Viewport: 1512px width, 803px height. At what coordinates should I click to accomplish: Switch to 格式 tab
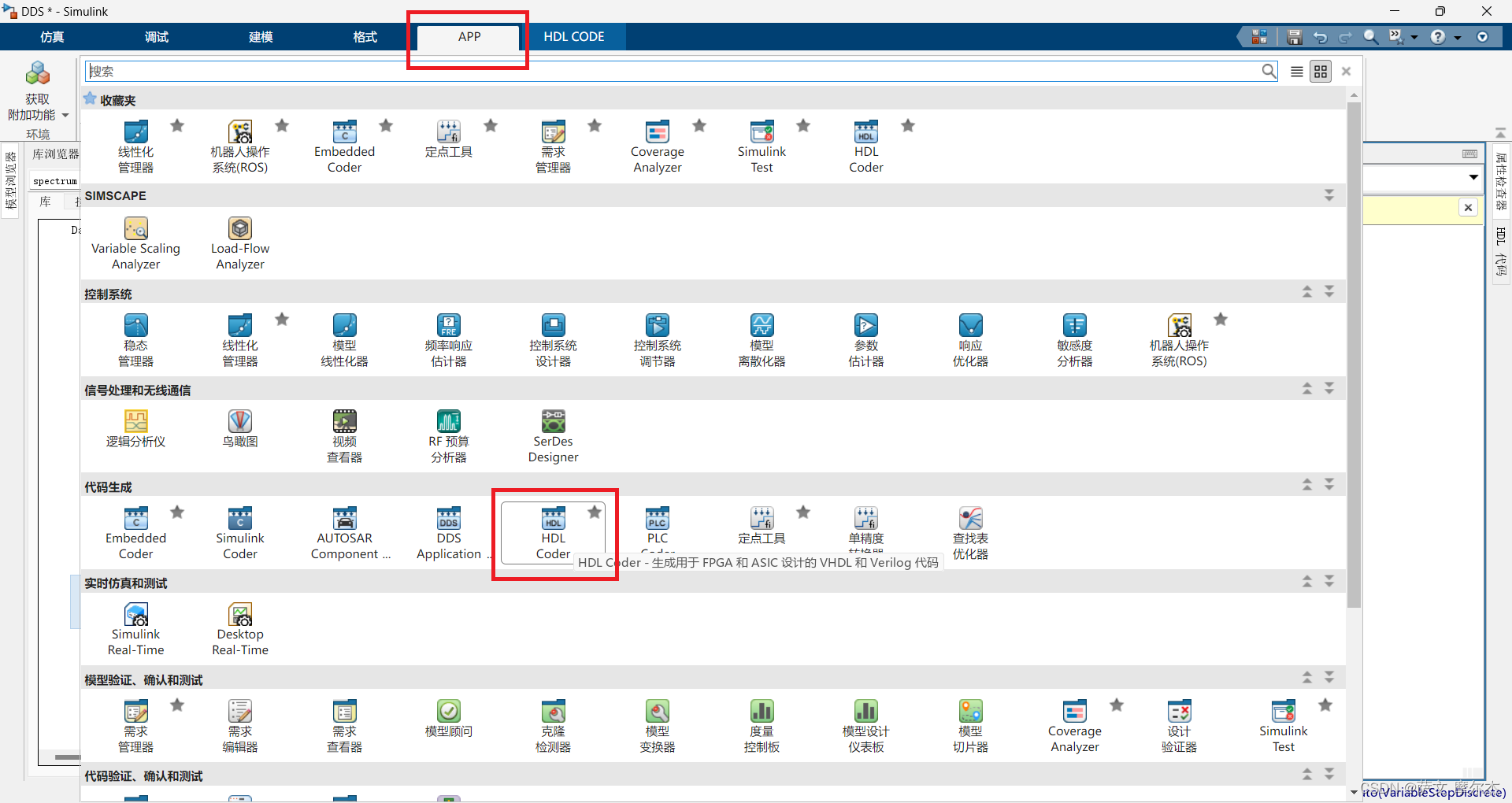(x=365, y=37)
